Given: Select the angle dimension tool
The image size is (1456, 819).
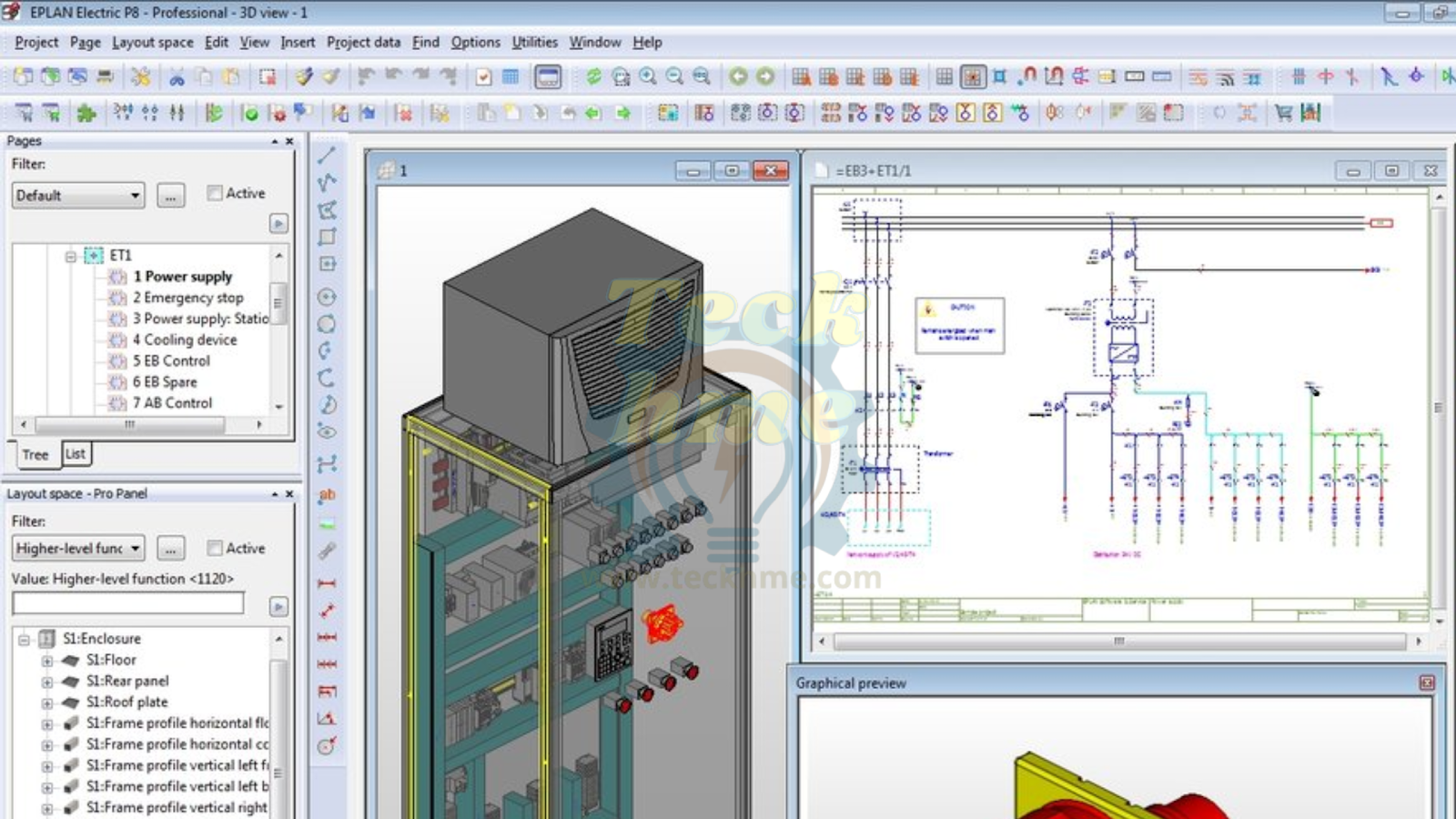Looking at the screenshot, I should [x=327, y=719].
